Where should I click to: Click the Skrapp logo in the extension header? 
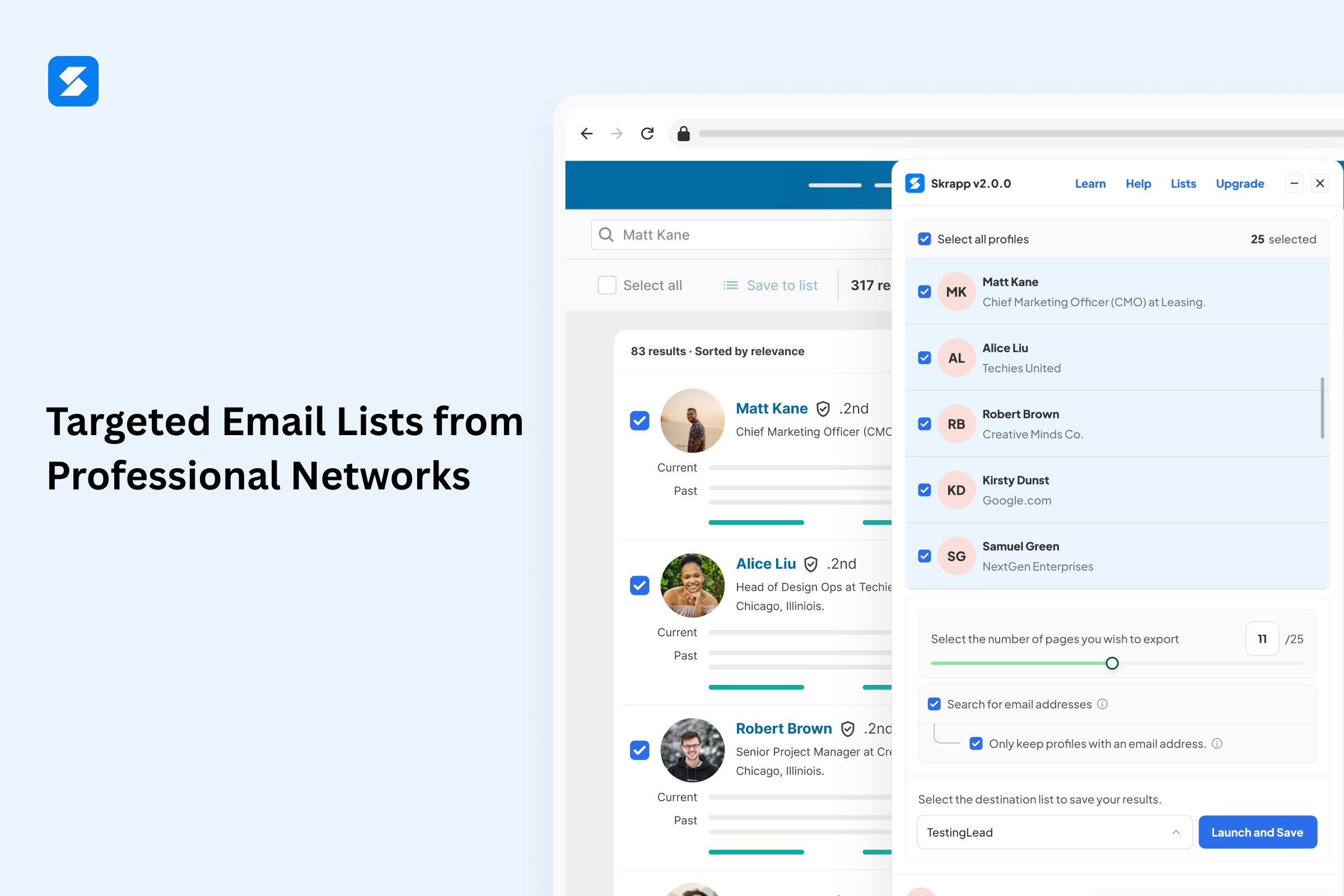click(x=915, y=183)
